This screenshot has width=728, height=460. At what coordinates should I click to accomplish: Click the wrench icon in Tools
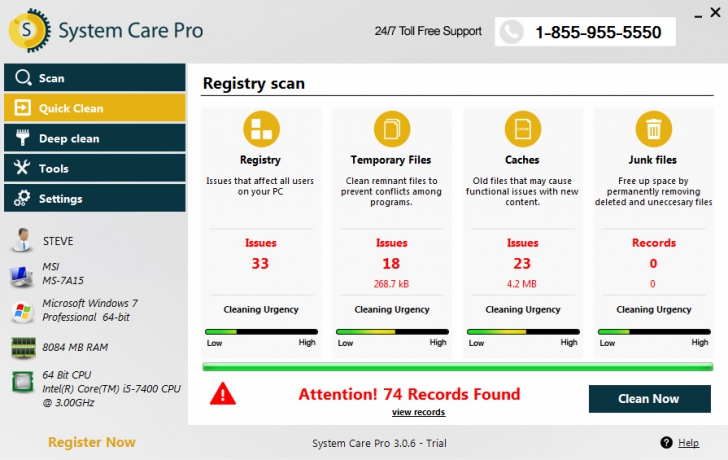[x=22, y=168]
